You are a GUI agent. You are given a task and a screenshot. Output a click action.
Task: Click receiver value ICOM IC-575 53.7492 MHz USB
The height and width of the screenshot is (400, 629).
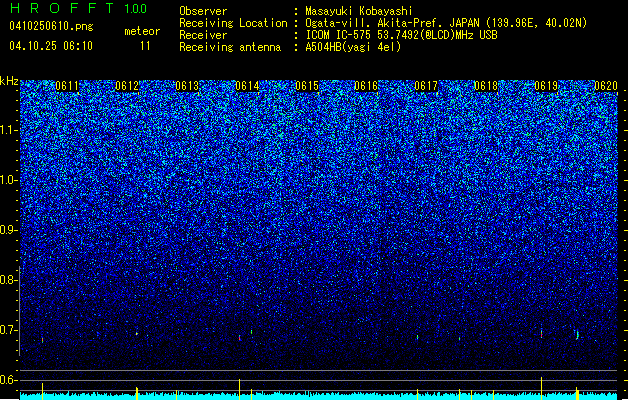(401, 35)
